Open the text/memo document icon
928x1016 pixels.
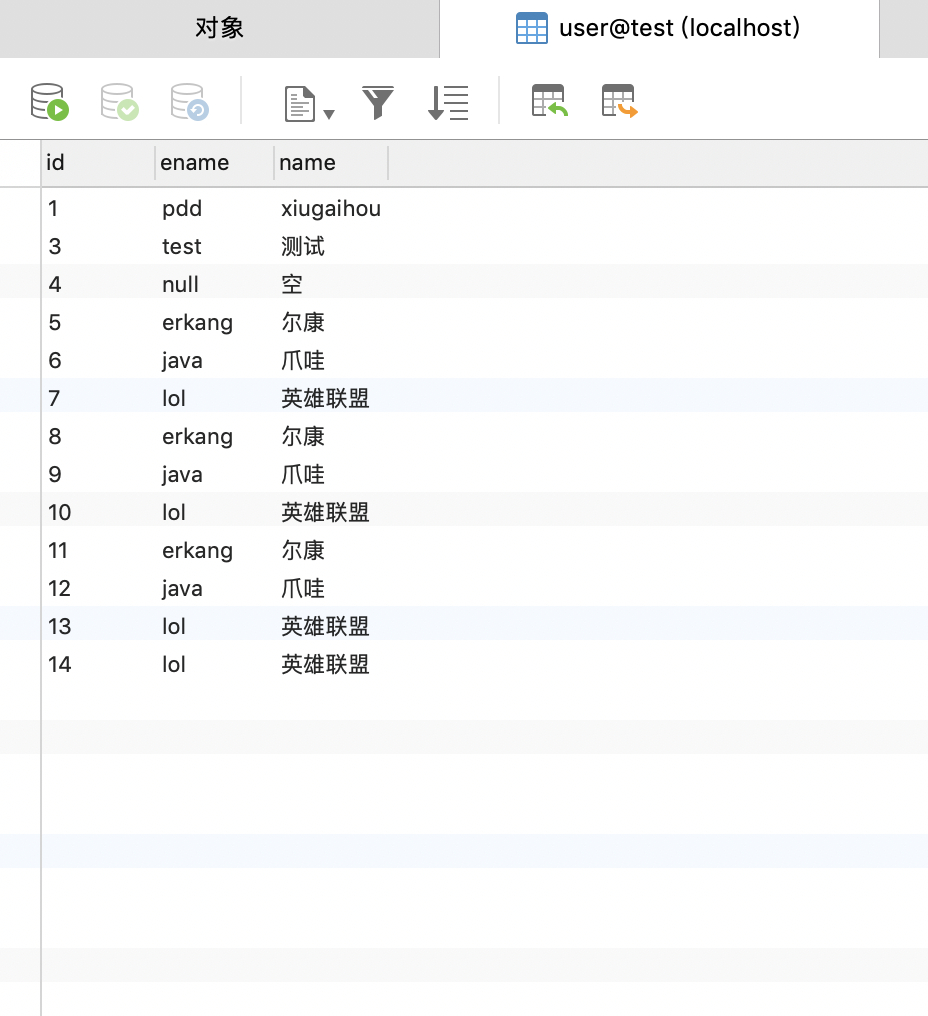click(299, 103)
